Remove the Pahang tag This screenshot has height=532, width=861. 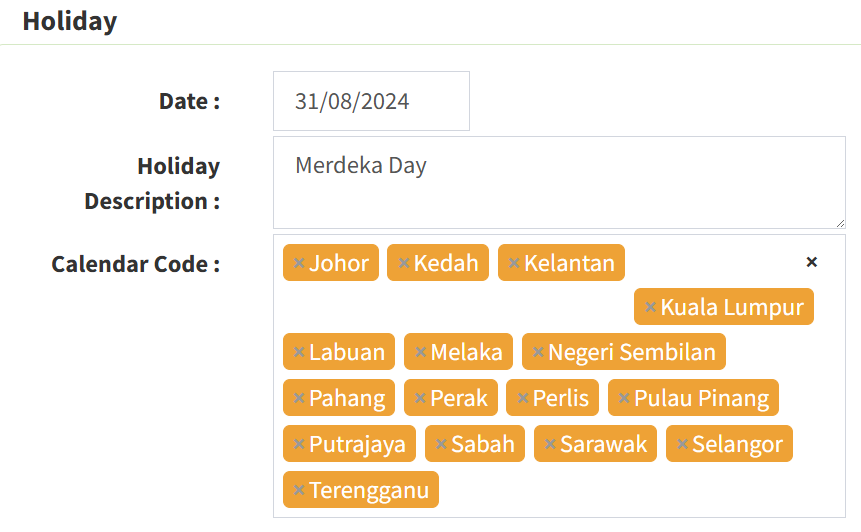click(298, 399)
